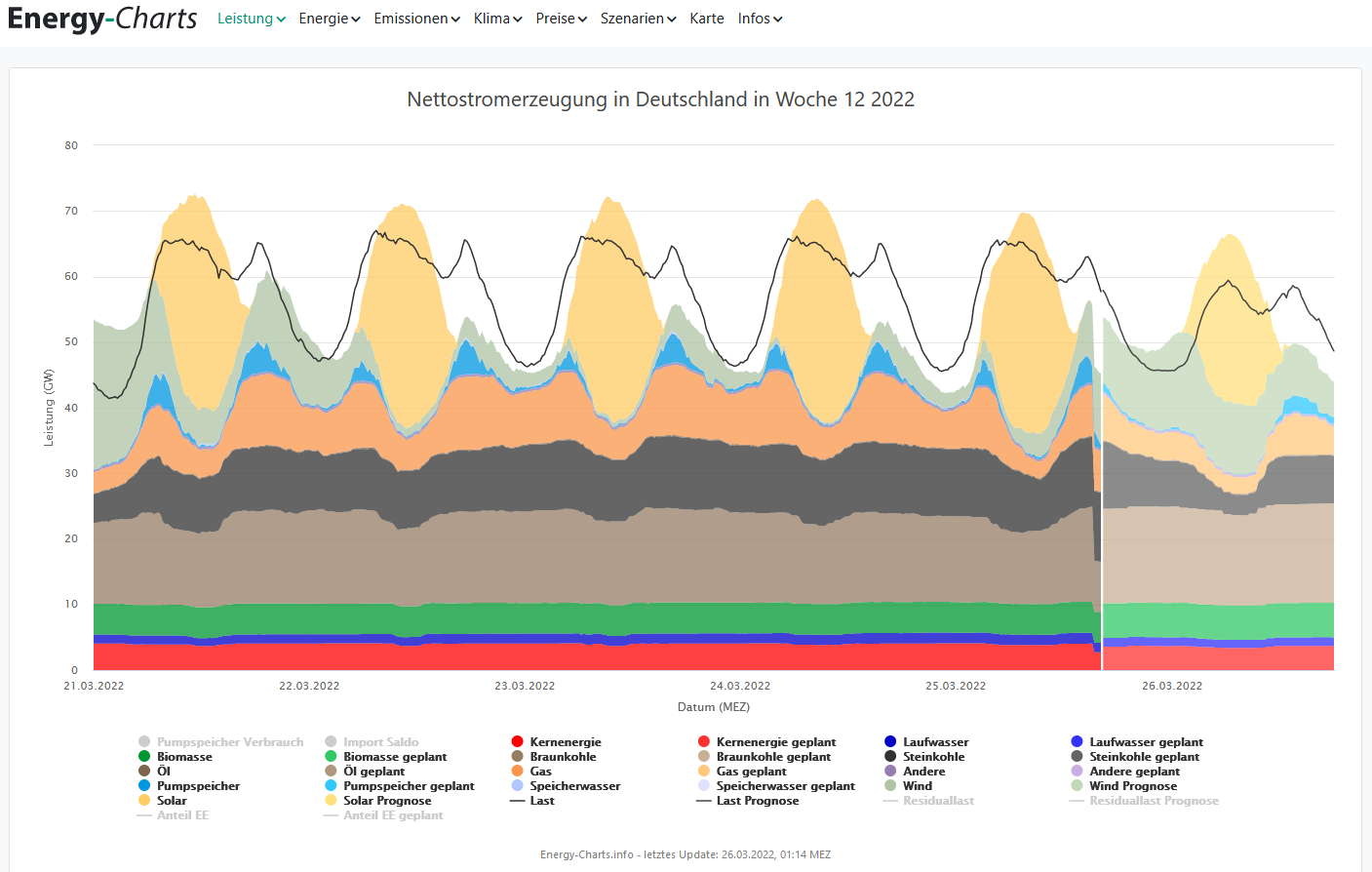1372x872 pixels.
Task: Toggle the Pumpspeicher Verbrauch legend series
Action: pos(221,742)
